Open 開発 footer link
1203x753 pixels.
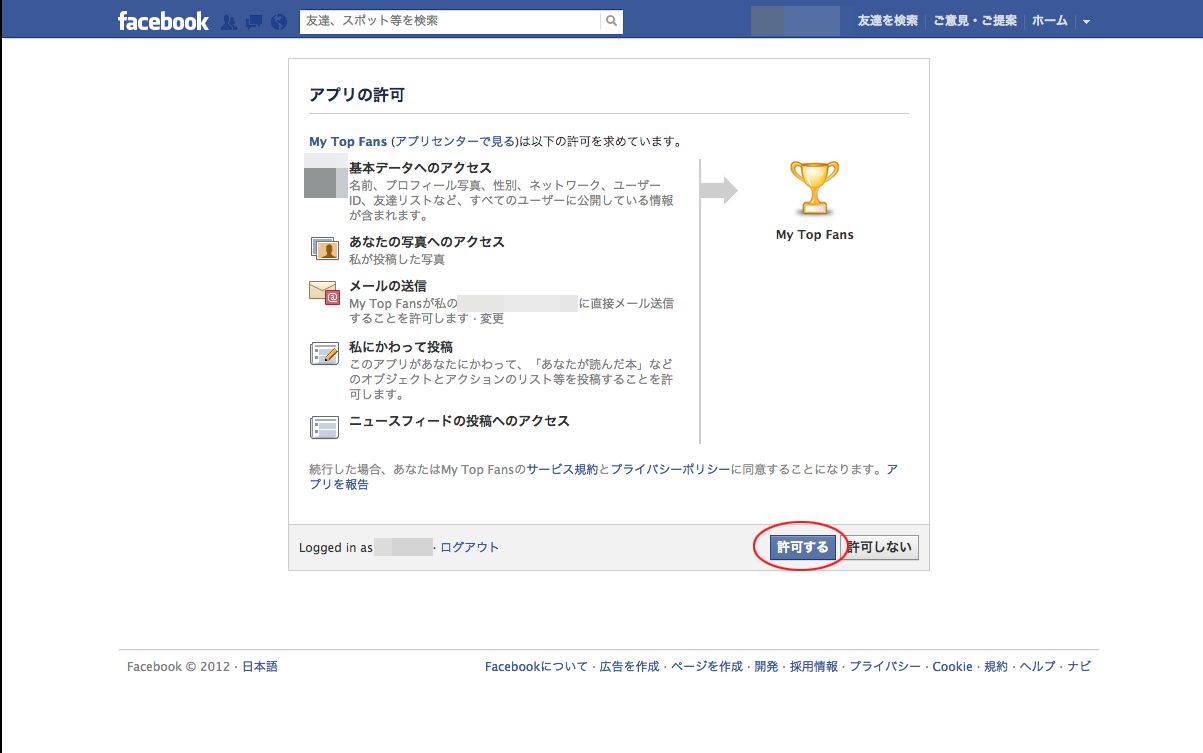pos(766,667)
